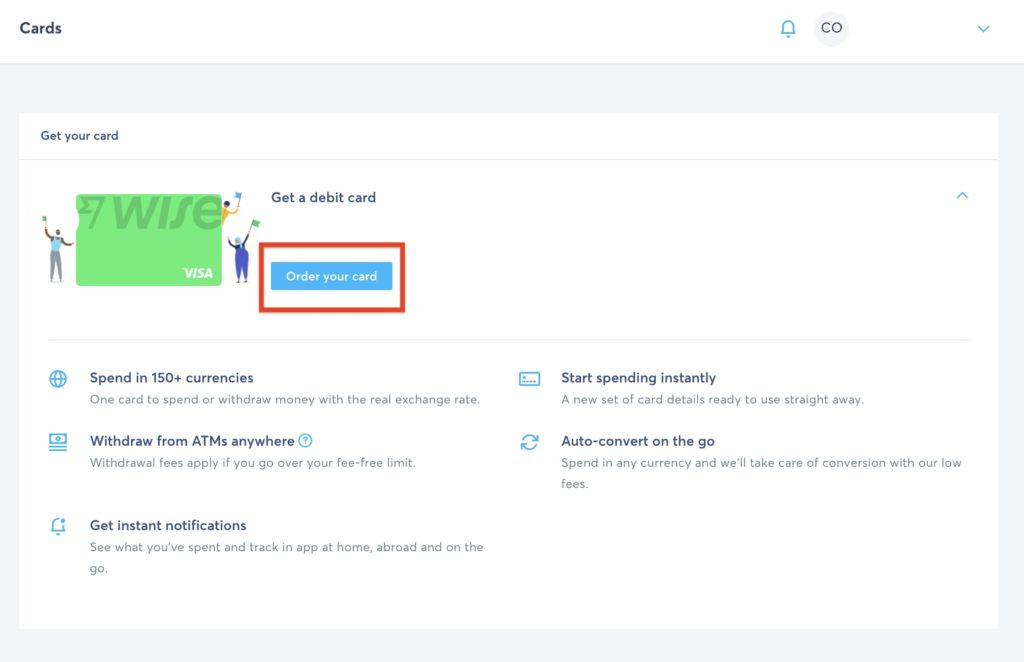Click the Get your card section header

click(79, 136)
